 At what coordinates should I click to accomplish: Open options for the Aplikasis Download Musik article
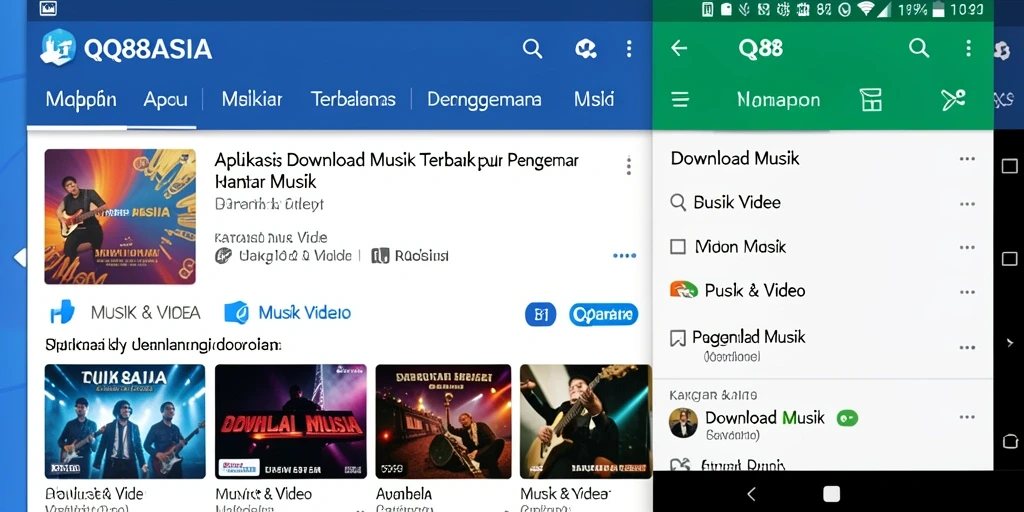point(628,166)
